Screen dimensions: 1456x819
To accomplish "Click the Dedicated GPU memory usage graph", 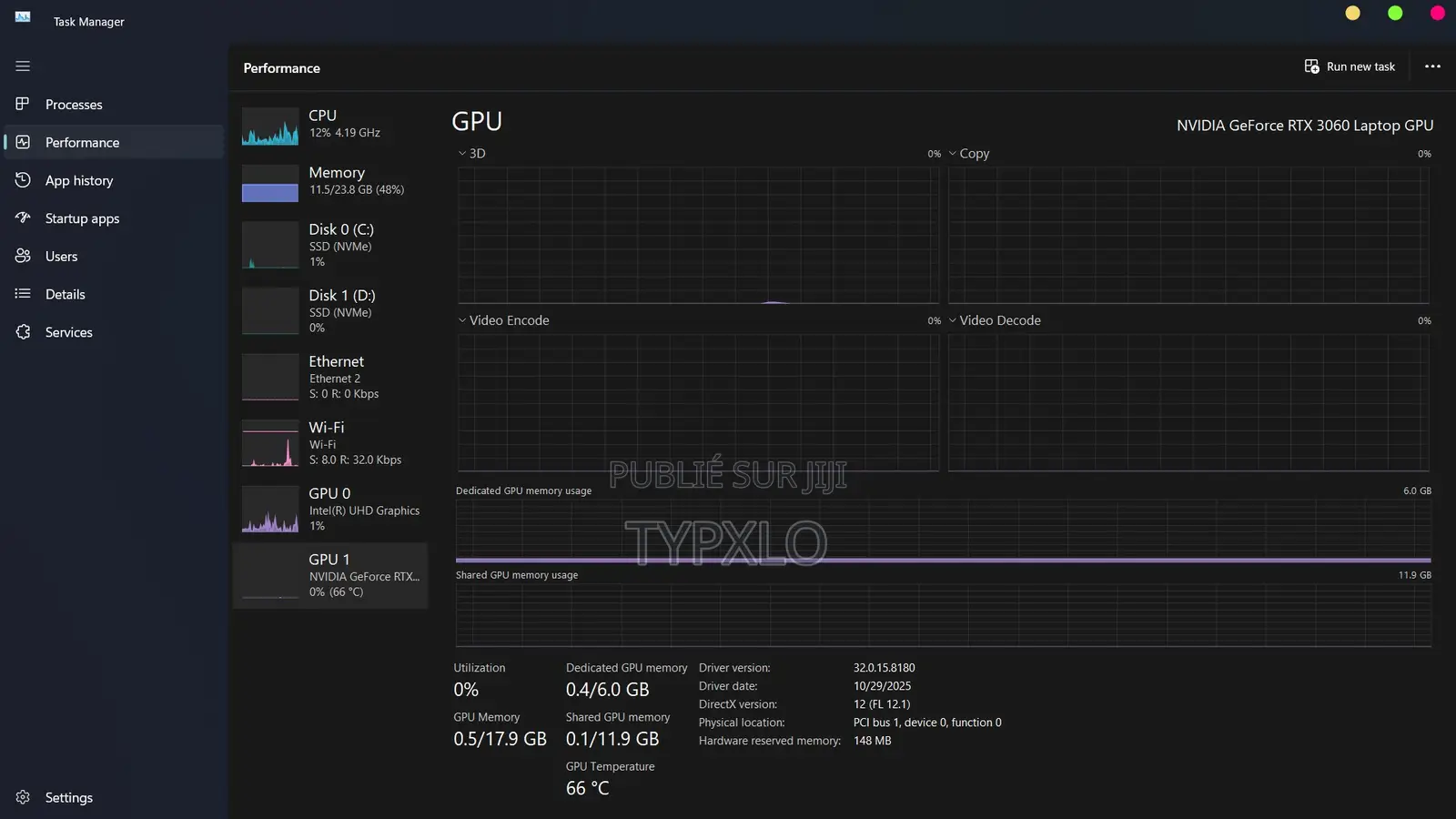I will click(943, 531).
